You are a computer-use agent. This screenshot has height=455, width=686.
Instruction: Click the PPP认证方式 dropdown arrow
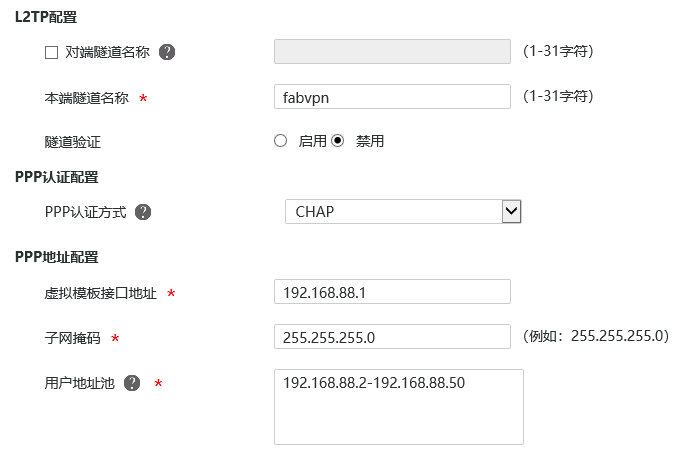click(x=511, y=211)
